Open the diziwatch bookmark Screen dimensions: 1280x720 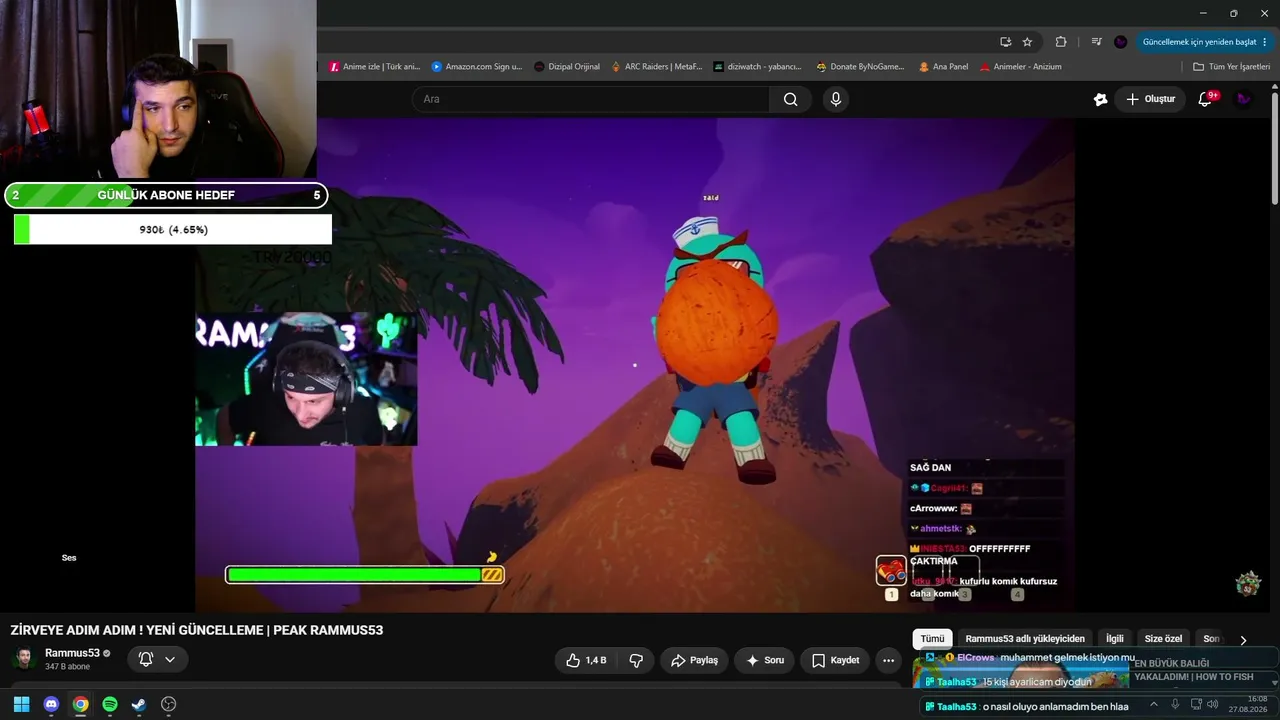758,67
